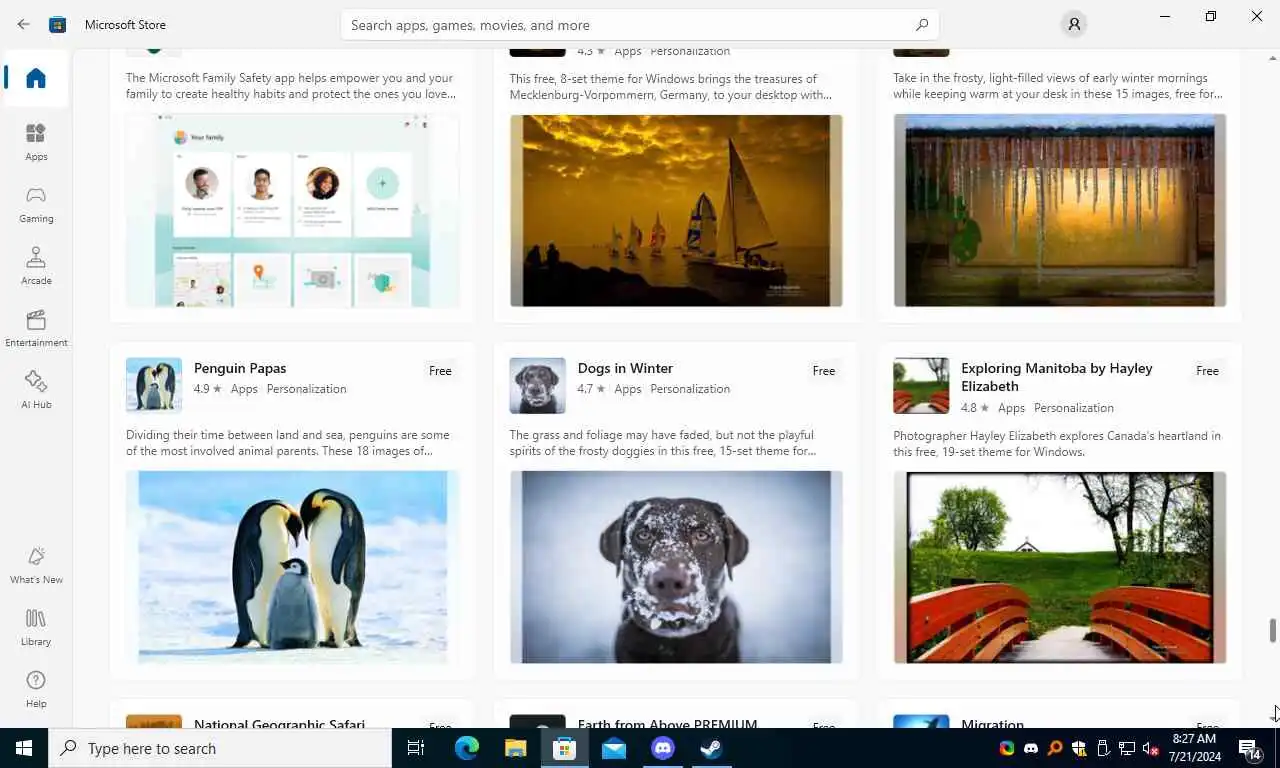This screenshot has width=1280, height=768.
Task: Click the search magnifier icon
Action: click(922, 25)
